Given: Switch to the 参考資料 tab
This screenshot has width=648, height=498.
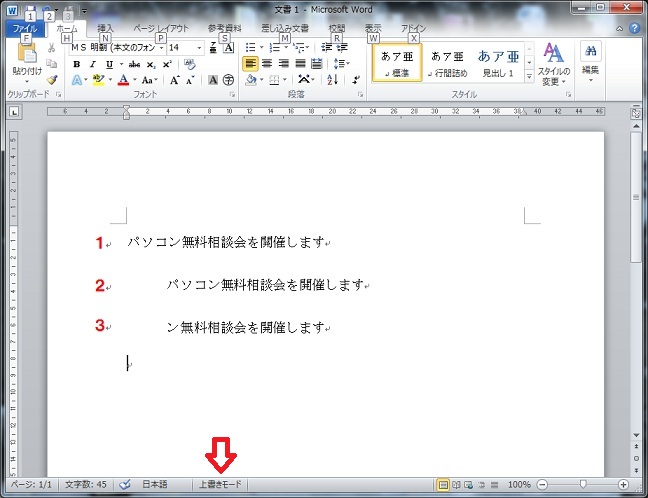Looking at the screenshot, I should (224, 29).
